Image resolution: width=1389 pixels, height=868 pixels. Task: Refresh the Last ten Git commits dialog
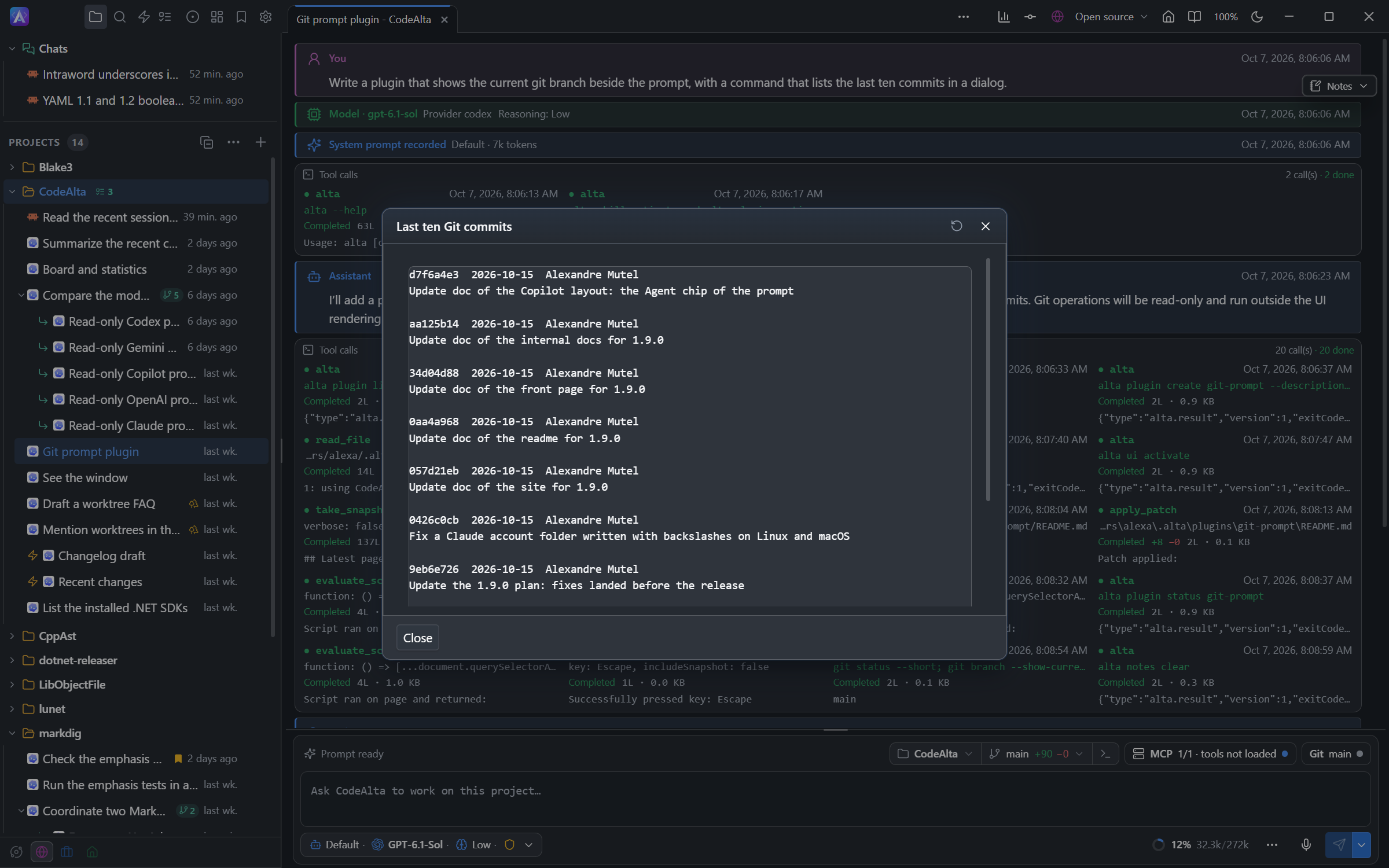(957, 226)
